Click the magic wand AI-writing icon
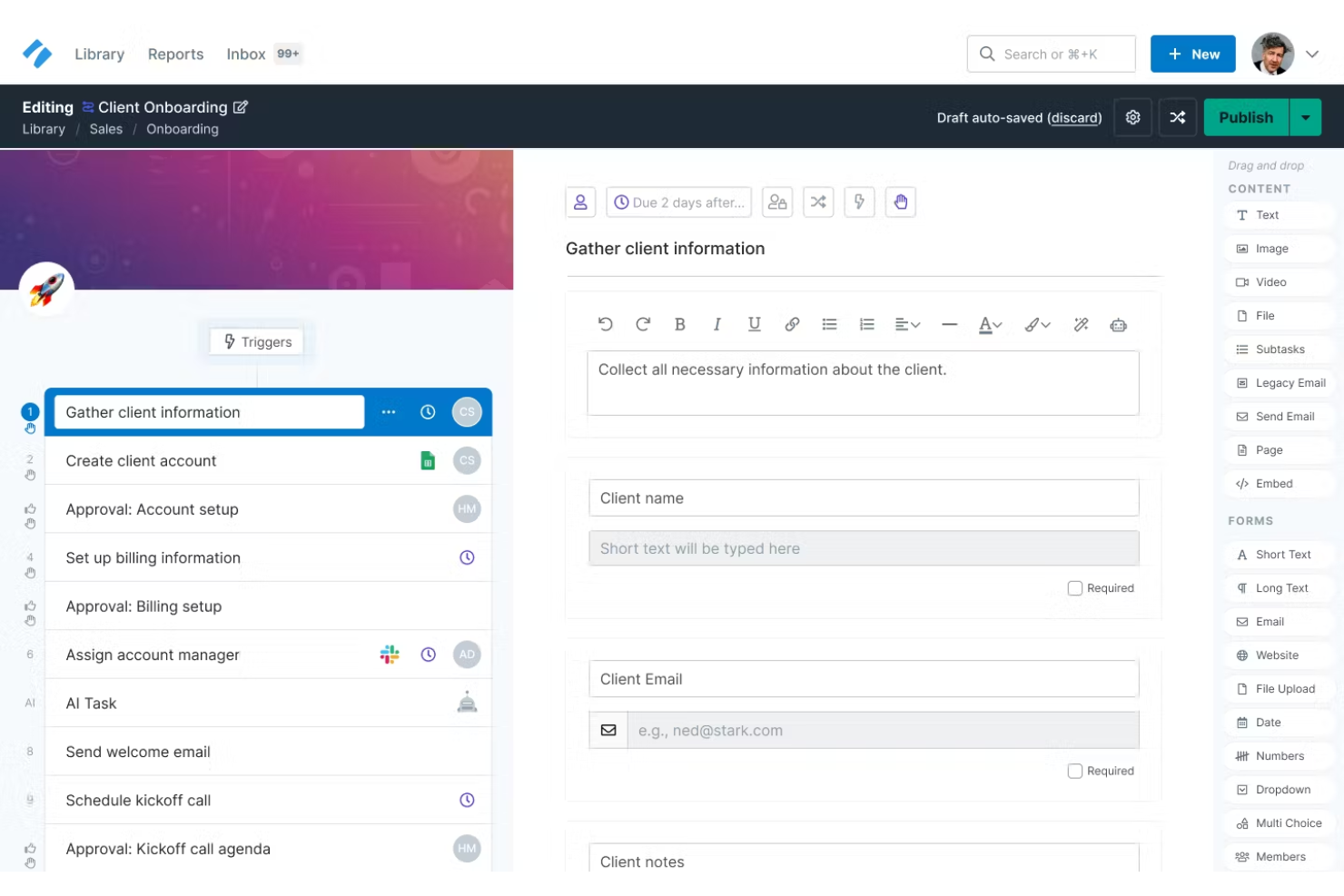 point(1081,324)
